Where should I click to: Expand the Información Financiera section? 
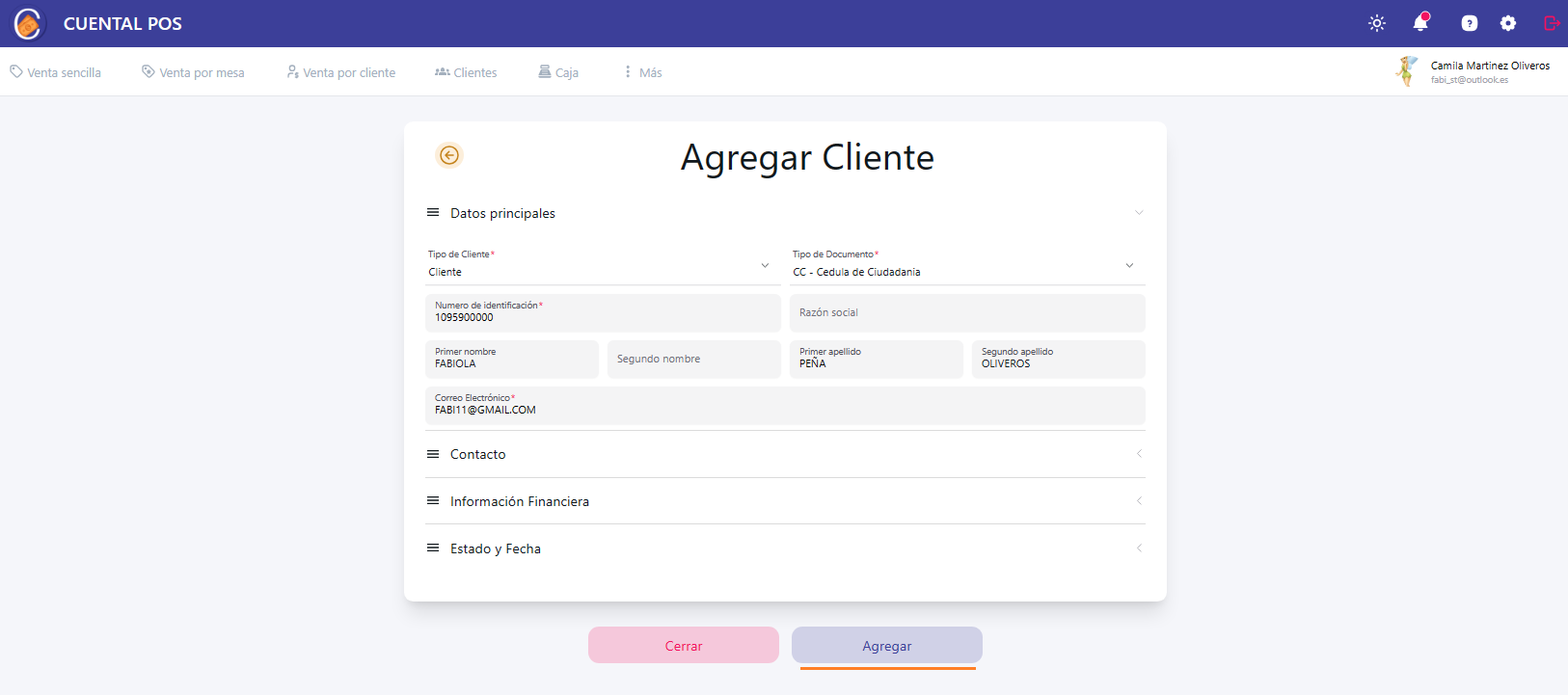pyautogui.click(x=785, y=501)
